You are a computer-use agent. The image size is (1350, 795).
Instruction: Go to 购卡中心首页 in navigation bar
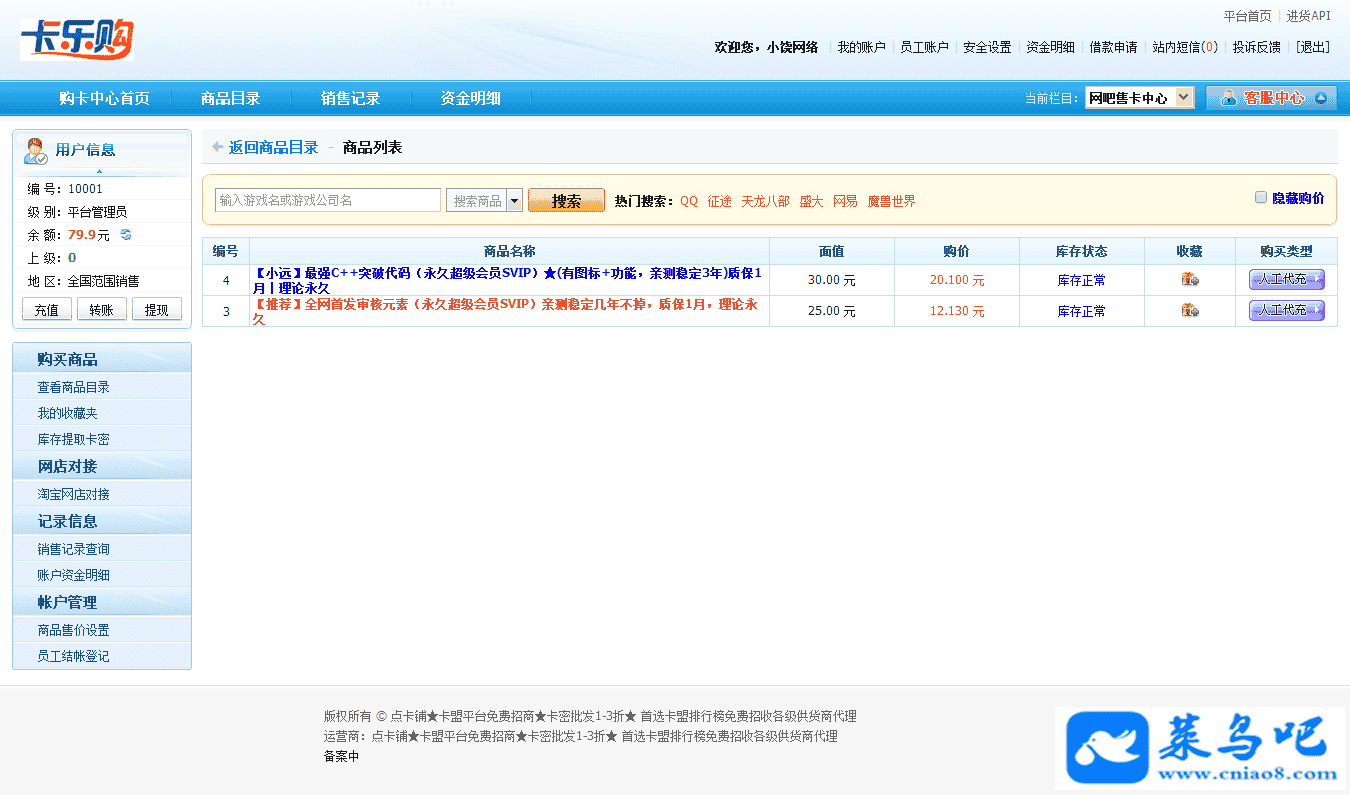click(104, 98)
